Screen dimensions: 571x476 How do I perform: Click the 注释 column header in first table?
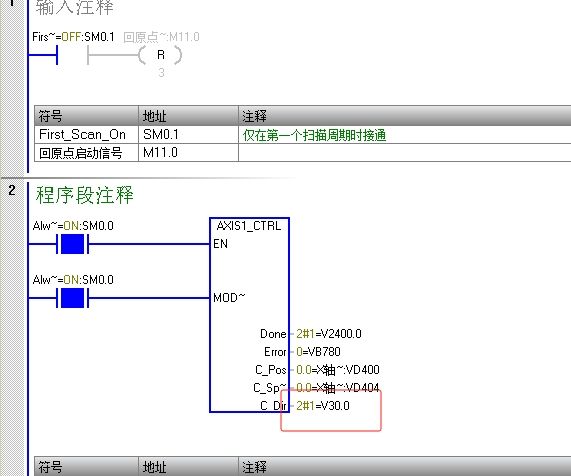(x=405, y=116)
